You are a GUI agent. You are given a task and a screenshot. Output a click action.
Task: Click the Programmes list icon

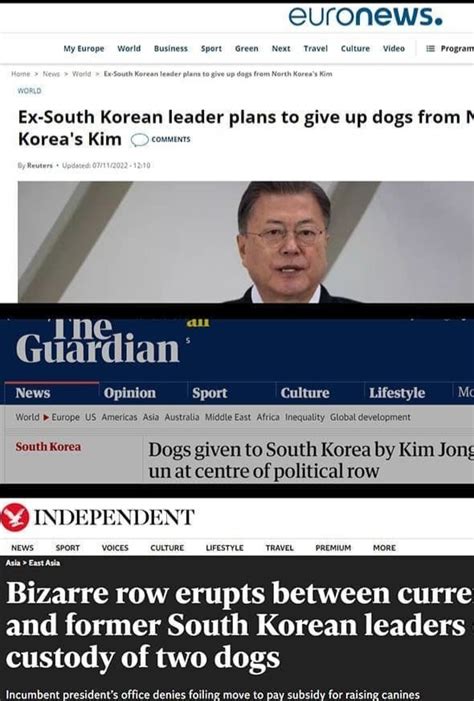(x=430, y=49)
